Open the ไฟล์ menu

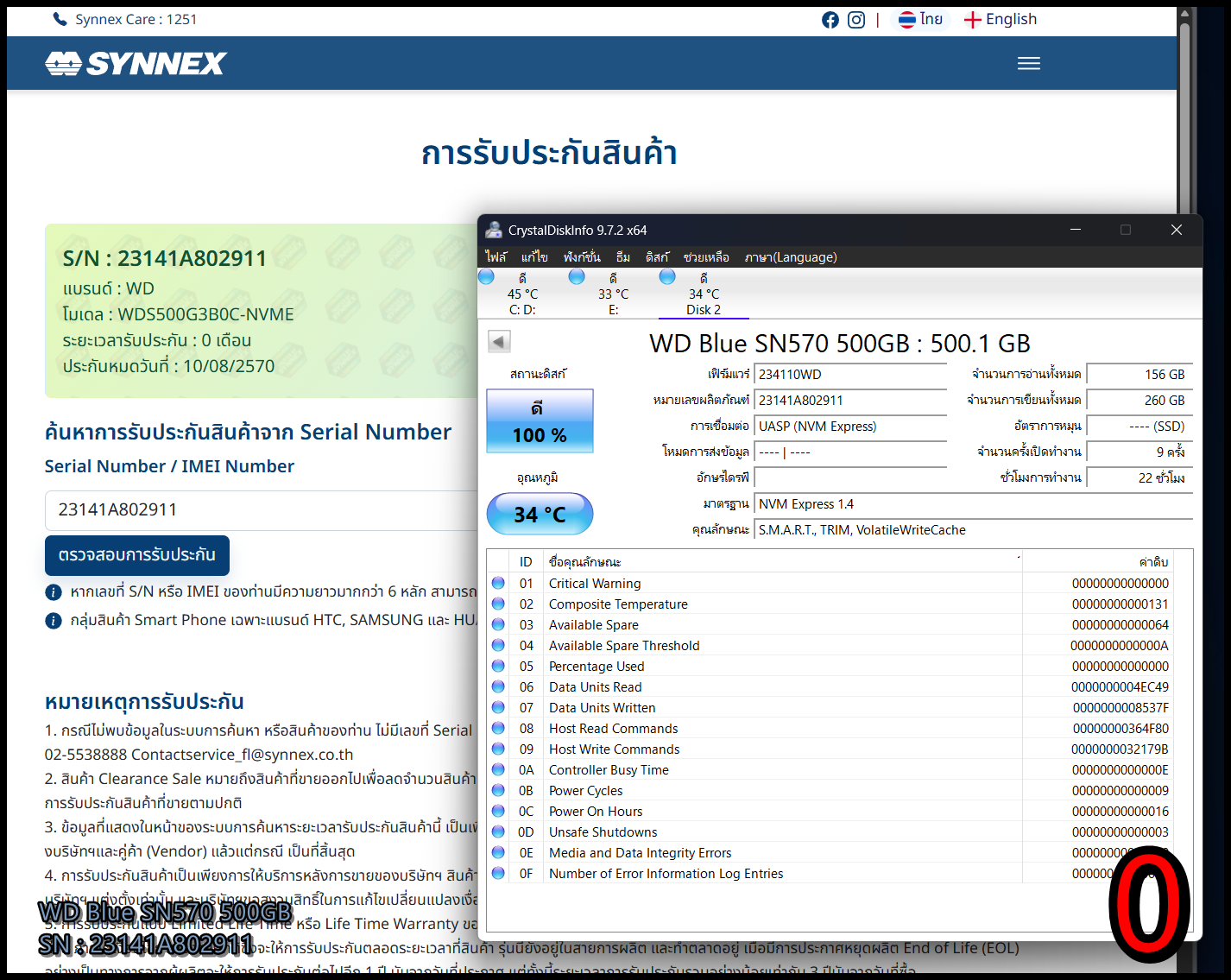click(496, 257)
